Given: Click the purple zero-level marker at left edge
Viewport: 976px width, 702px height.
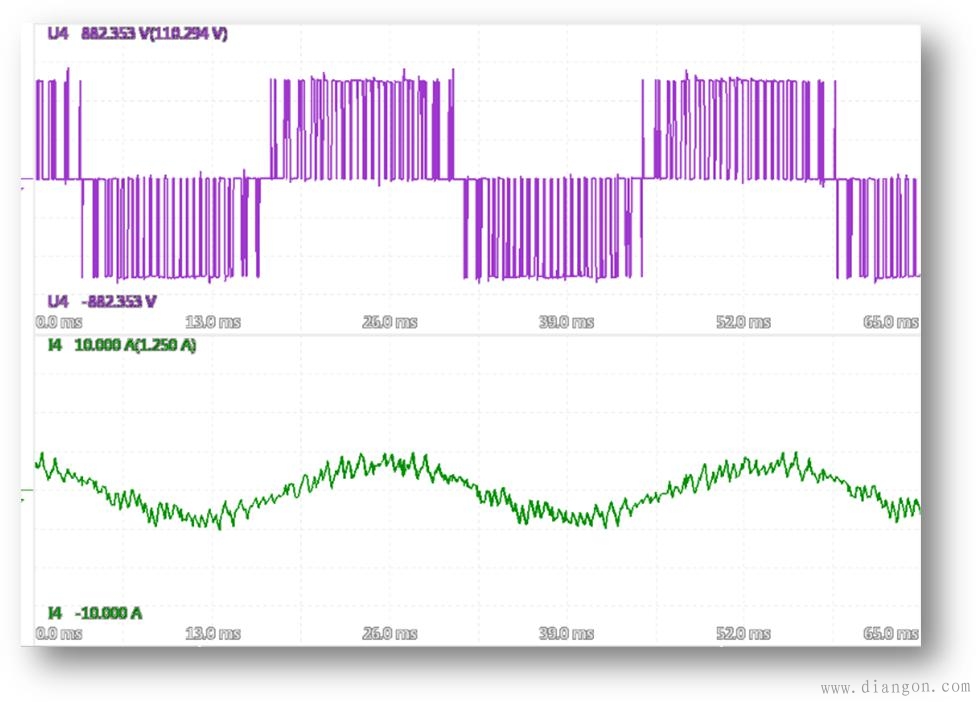Looking at the screenshot, I should 27,185.
